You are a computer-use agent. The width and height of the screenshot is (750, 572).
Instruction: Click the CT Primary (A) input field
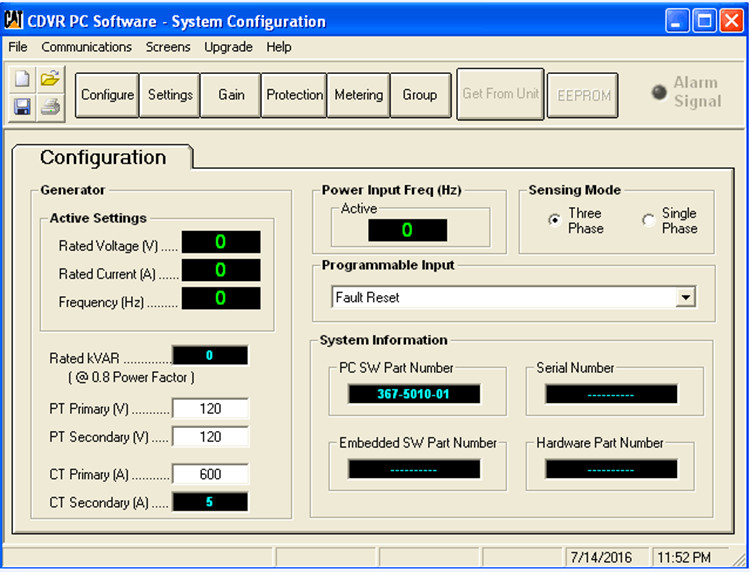pyautogui.click(x=210, y=474)
